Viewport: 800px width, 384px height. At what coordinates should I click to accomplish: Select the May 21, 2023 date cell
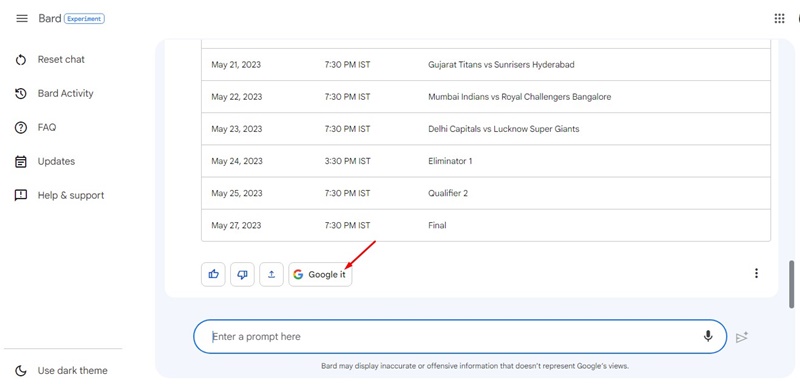pyautogui.click(x=236, y=65)
